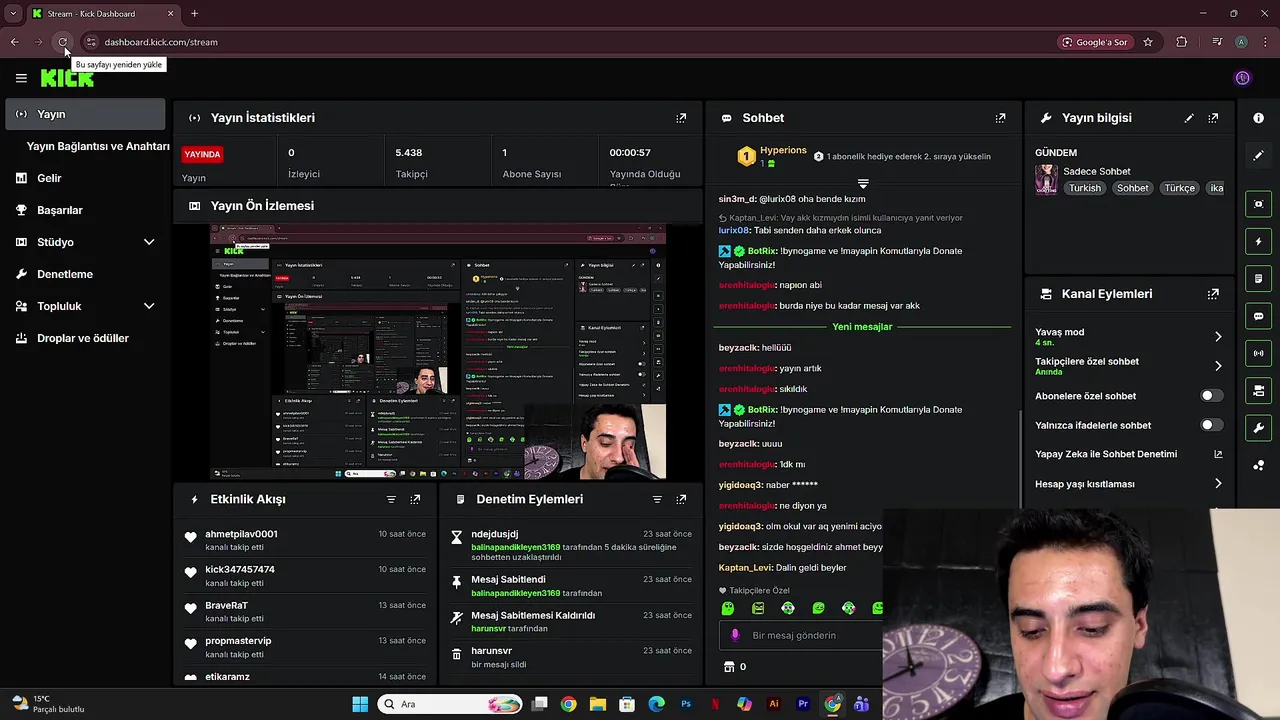Pop out the Yayın İstatistikleri panel
The image size is (1280, 720).
click(681, 118)
